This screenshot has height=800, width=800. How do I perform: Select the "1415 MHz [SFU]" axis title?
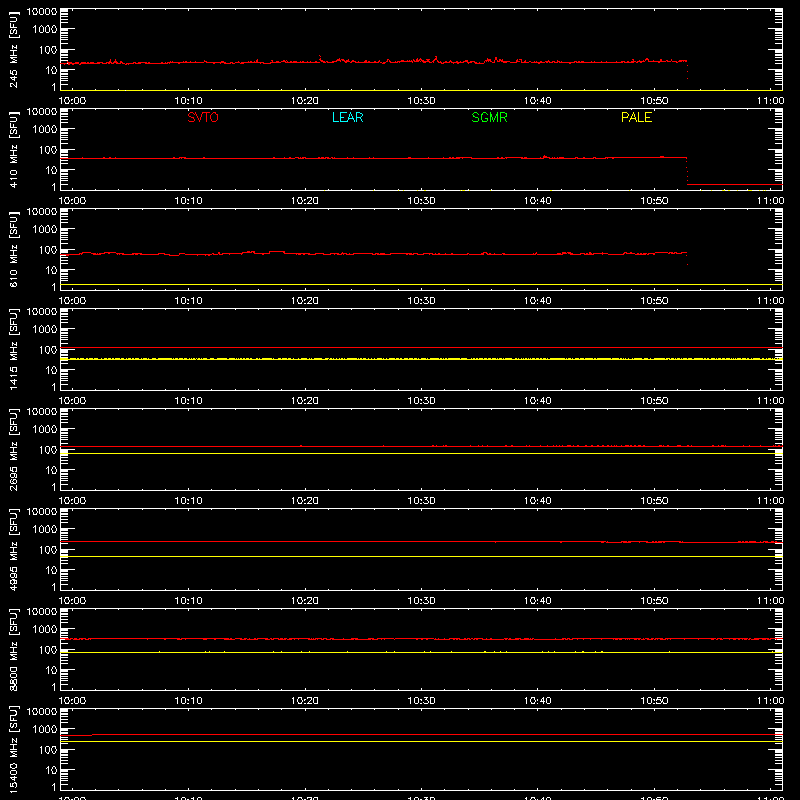pos(13,349)
